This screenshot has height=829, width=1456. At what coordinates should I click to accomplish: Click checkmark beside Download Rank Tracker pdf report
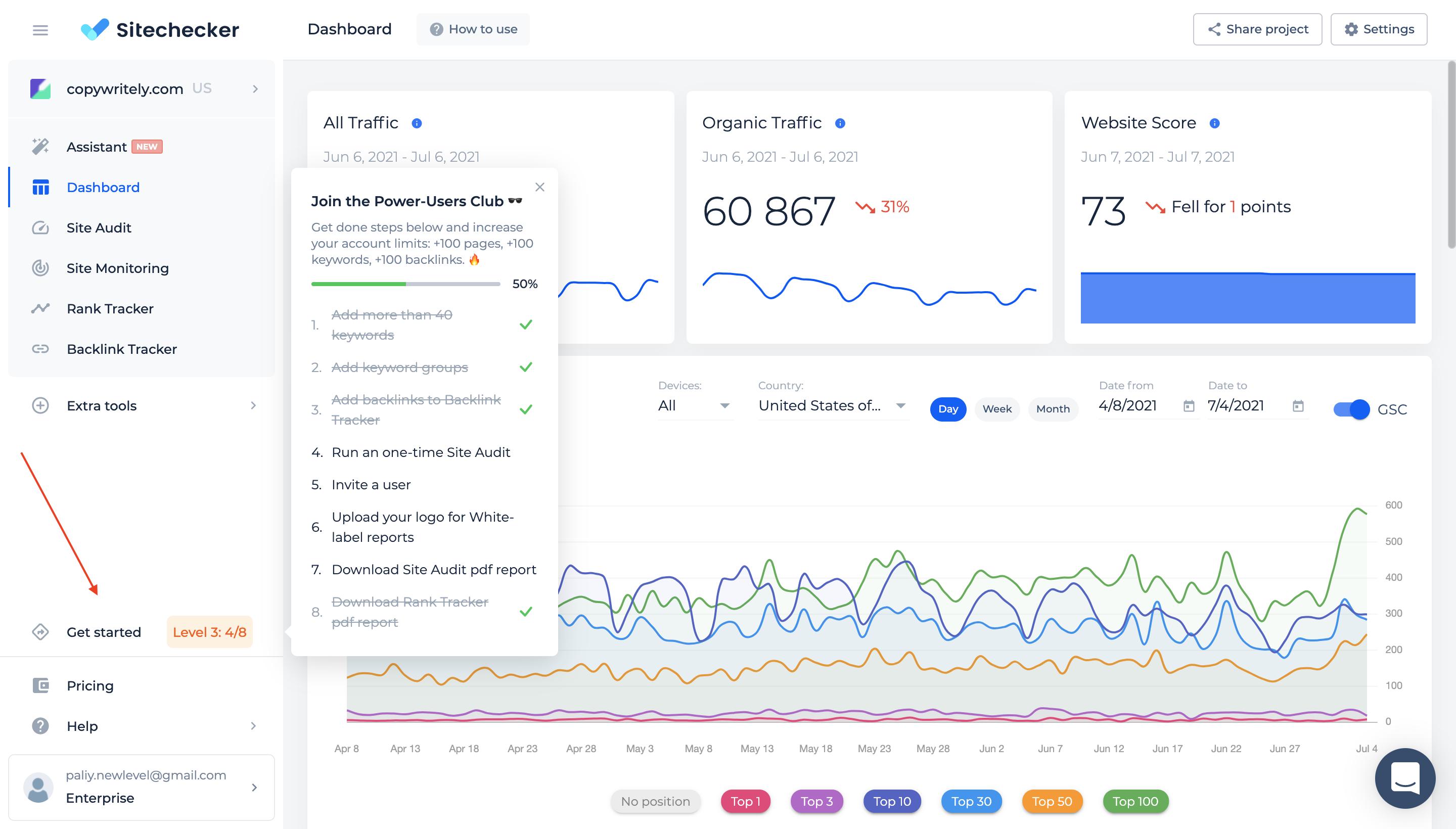526,612
